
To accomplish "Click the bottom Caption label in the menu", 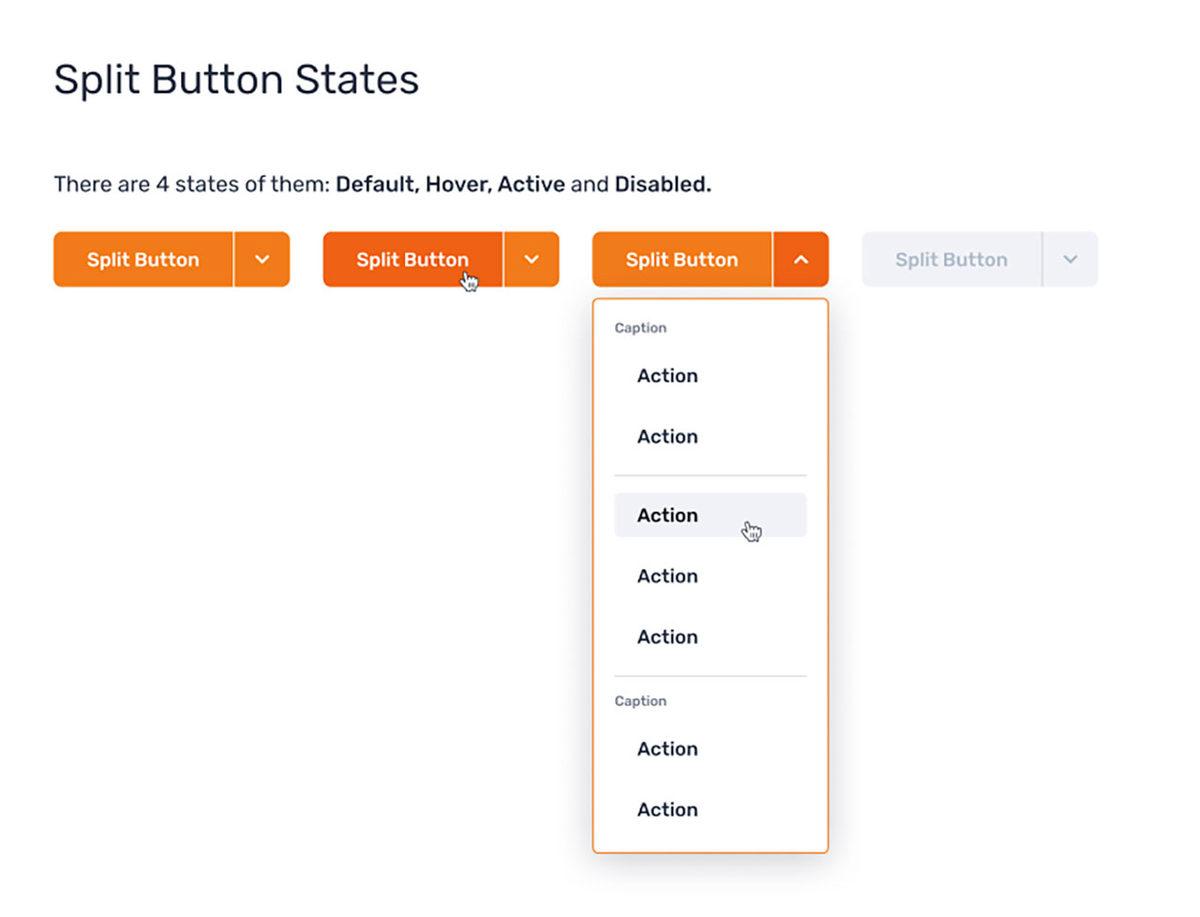I will [x=640, y=701].
